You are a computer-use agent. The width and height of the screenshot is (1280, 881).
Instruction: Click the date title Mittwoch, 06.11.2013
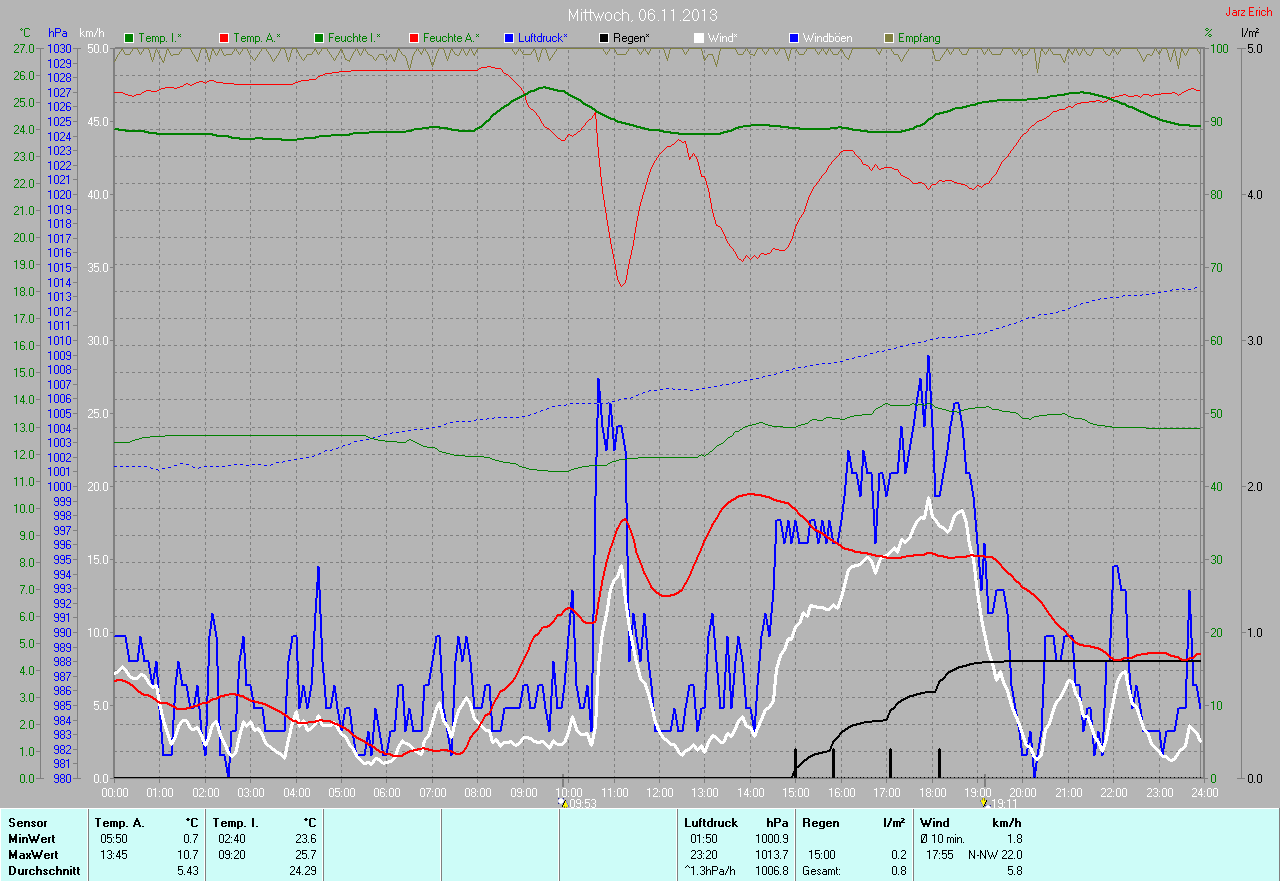[642, 15]
